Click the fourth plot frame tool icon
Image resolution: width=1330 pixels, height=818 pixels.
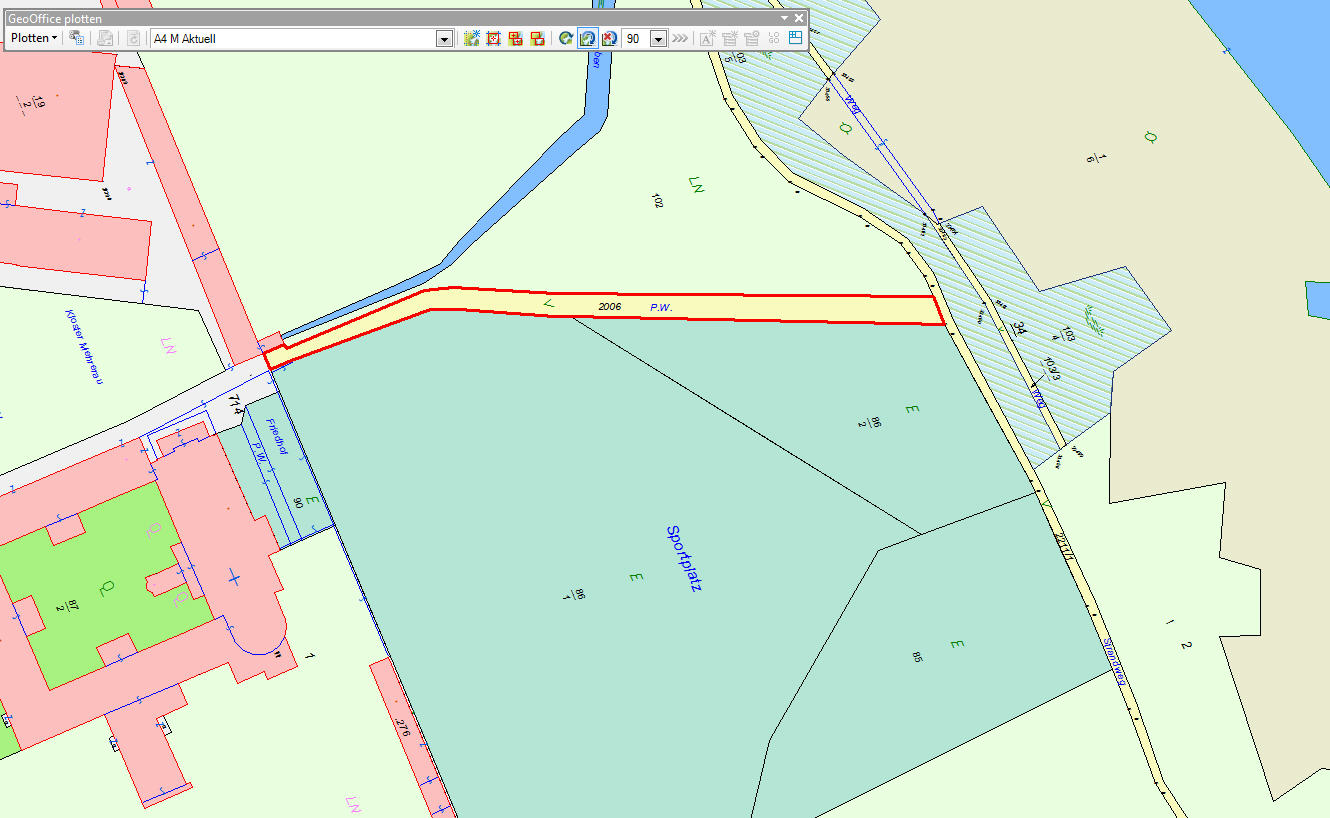coord(538,38)
